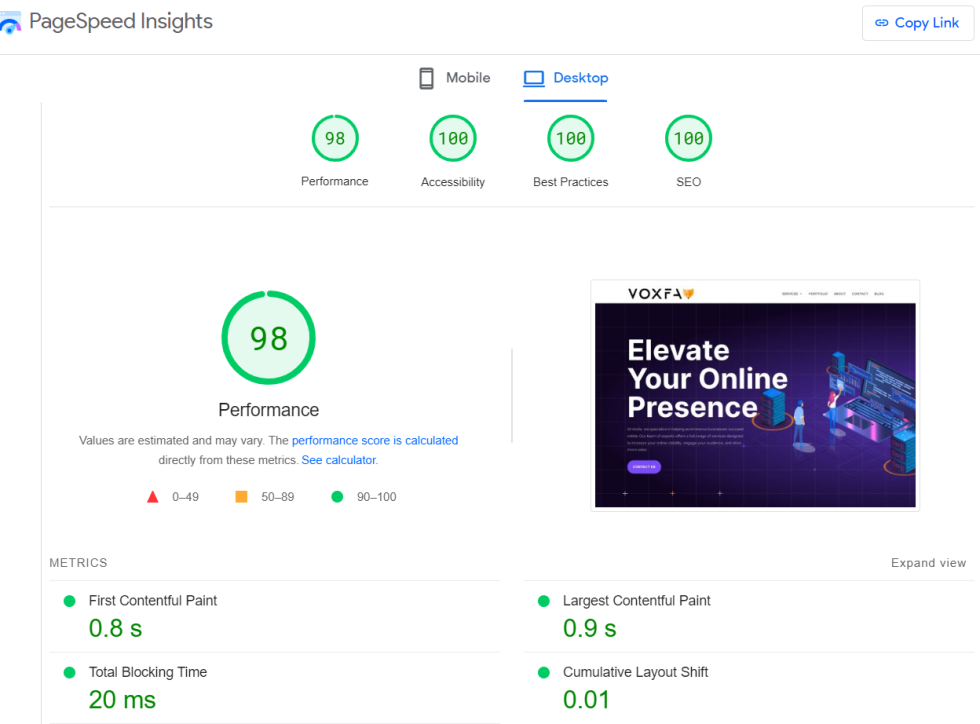This screenshot has width=980, height=724.
Task: Click the Best Practices score circle
Action: click(x=570, y=138)
